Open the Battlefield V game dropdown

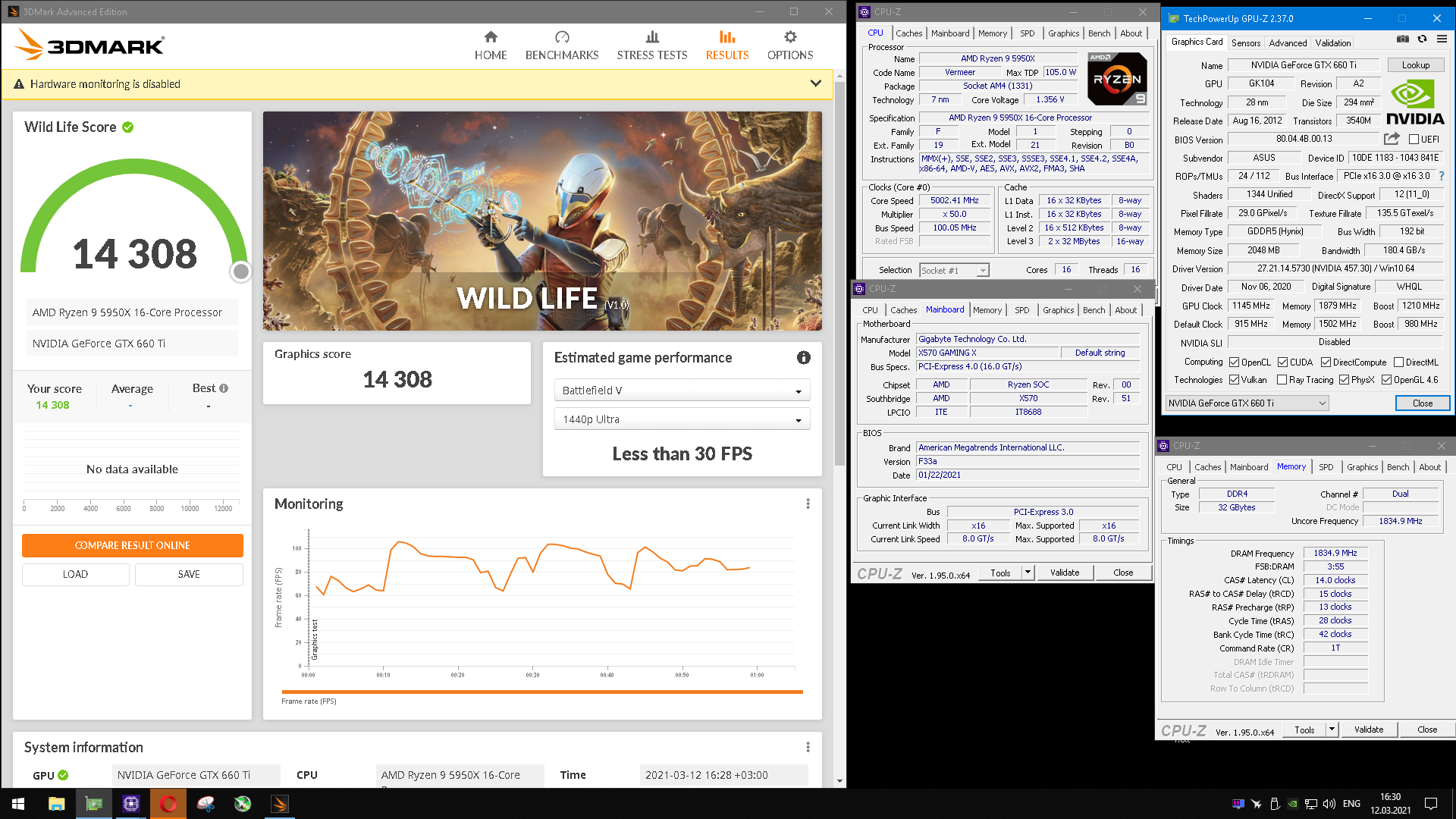(682, 391)
